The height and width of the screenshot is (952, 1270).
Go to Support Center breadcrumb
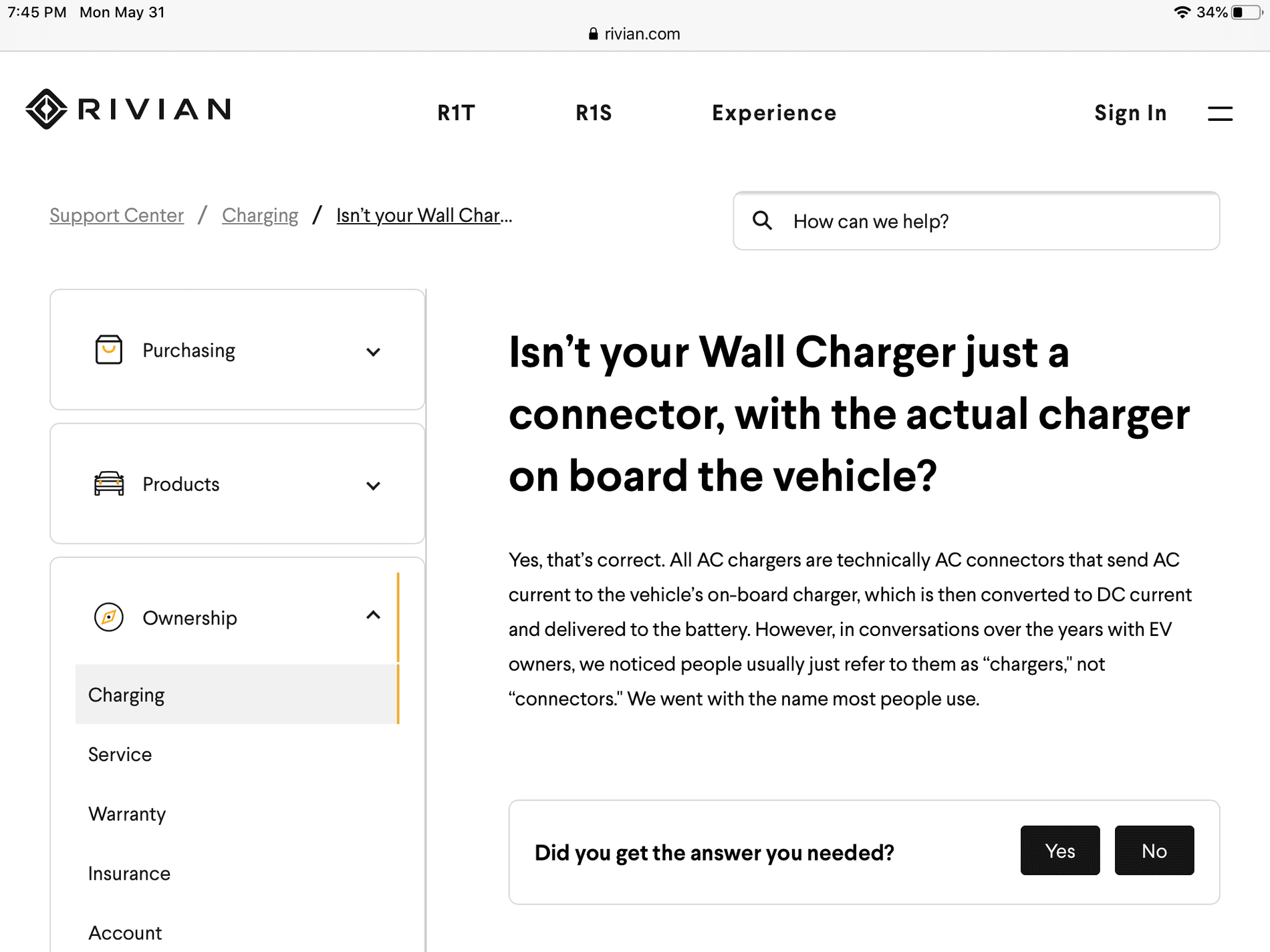[116, 215]
